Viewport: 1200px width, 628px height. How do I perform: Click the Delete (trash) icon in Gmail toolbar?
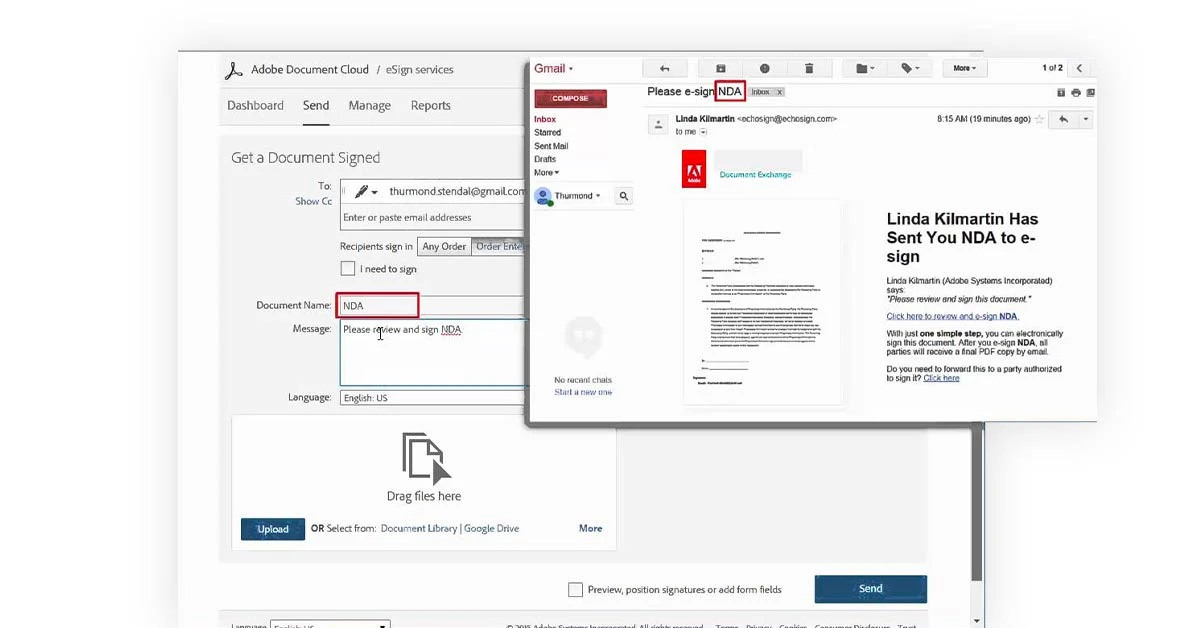(x=809, y=67)
